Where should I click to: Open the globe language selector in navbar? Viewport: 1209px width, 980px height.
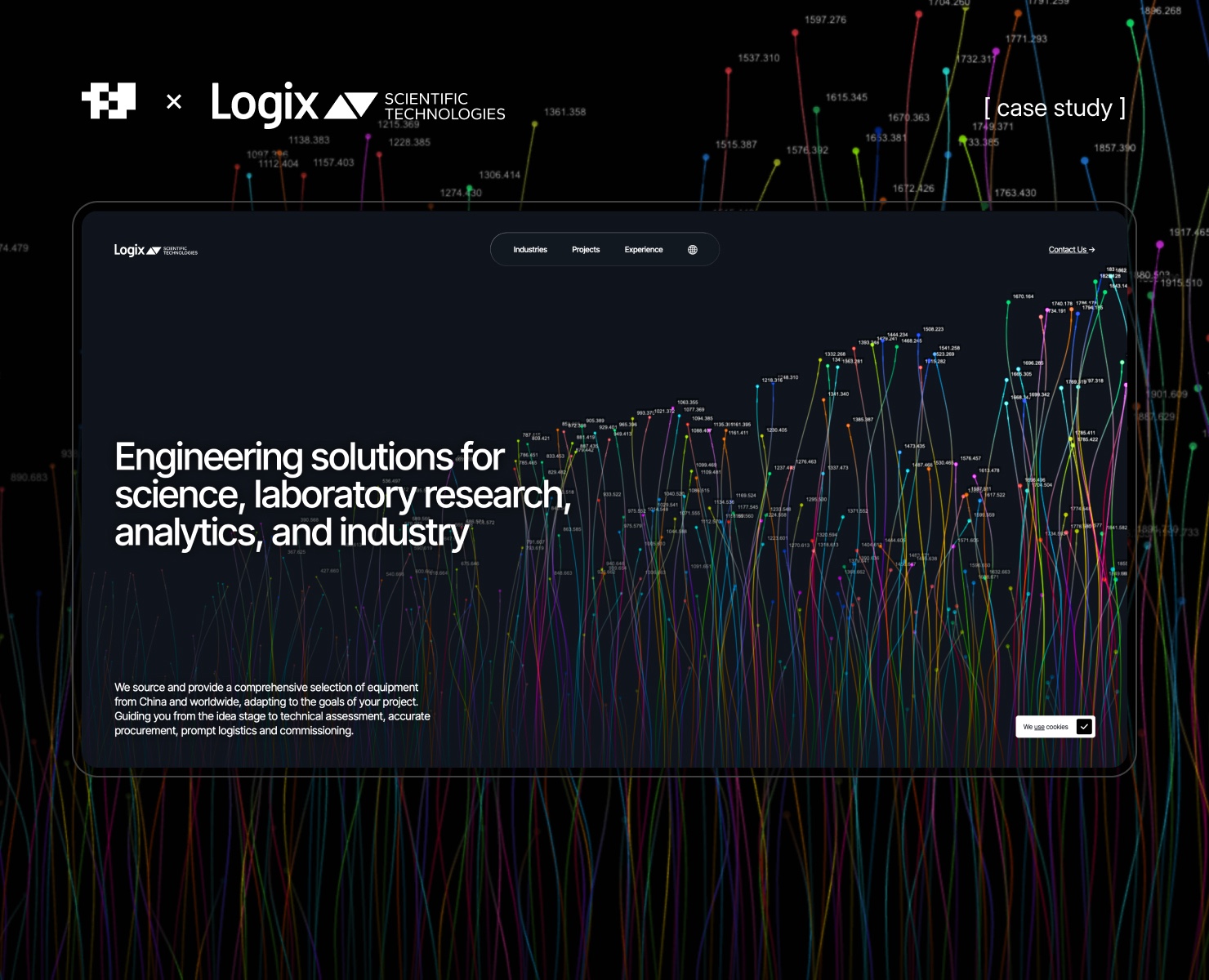pyautogui.click(x=693, y=250)
